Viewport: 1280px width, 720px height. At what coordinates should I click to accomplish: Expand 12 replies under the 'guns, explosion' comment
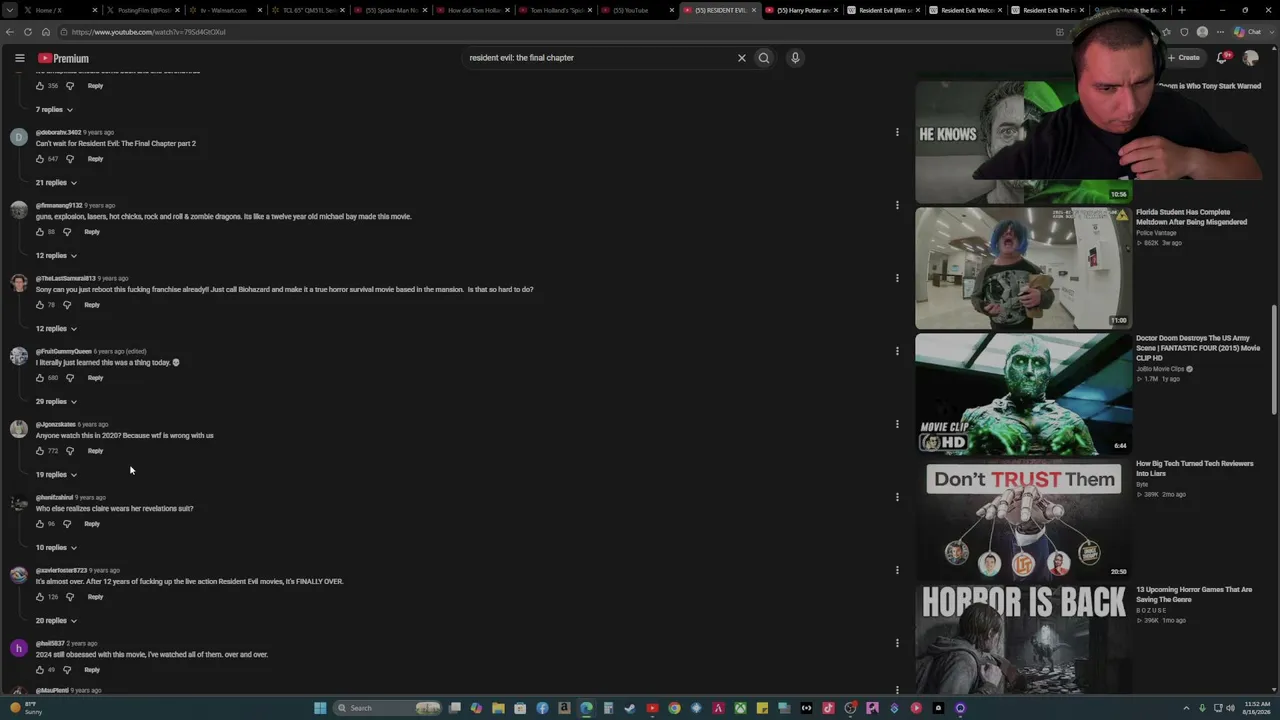pyautogui.click(x=56, y=255)
